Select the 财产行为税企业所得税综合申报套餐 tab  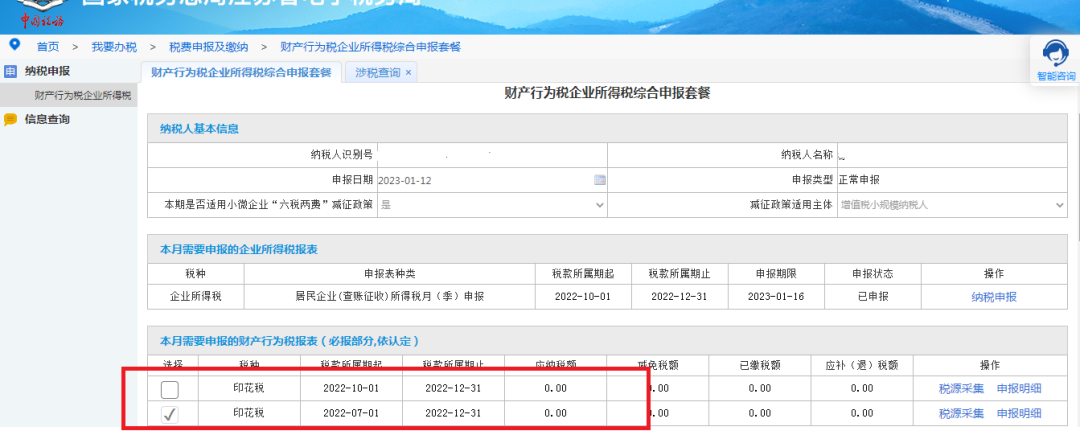point(241,73)
